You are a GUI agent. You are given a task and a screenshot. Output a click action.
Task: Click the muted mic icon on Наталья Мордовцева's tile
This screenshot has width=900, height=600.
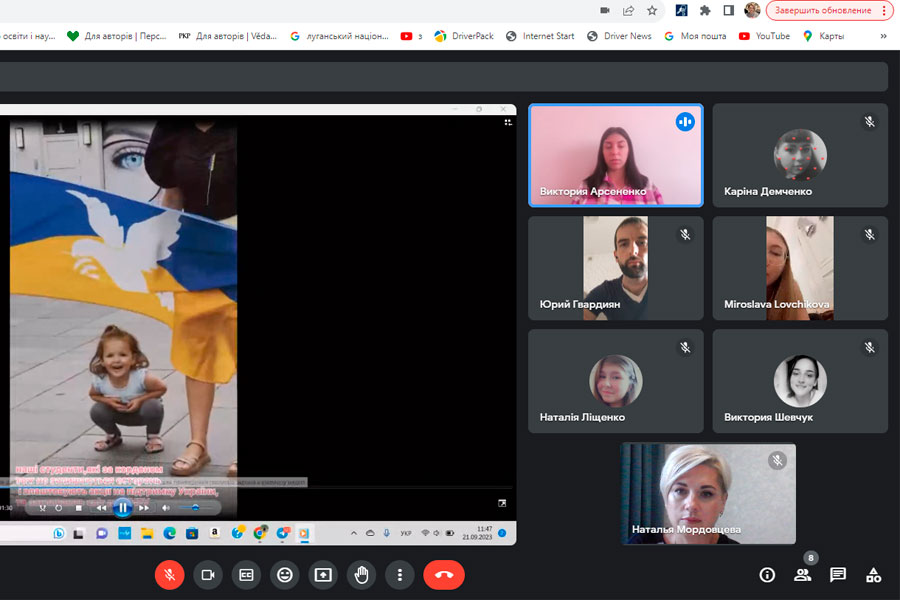[x=777, y=460]
